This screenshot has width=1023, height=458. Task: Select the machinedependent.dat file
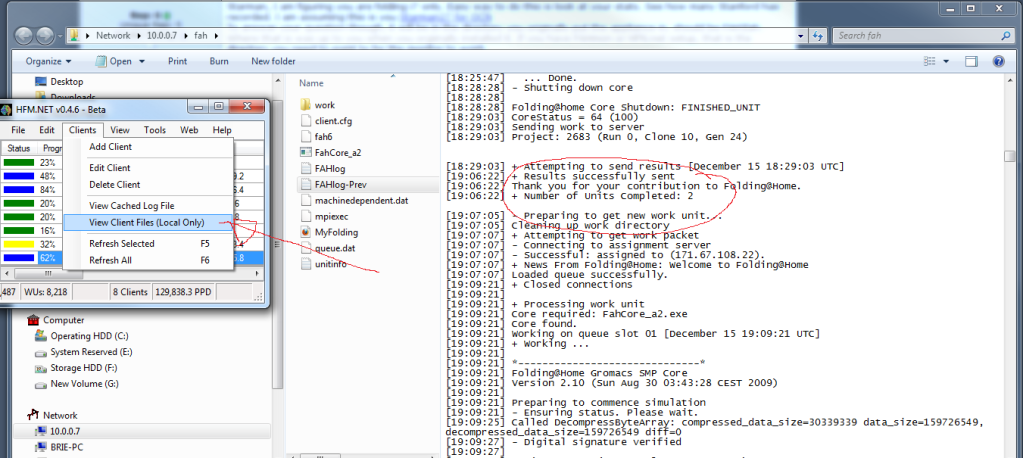361,200
